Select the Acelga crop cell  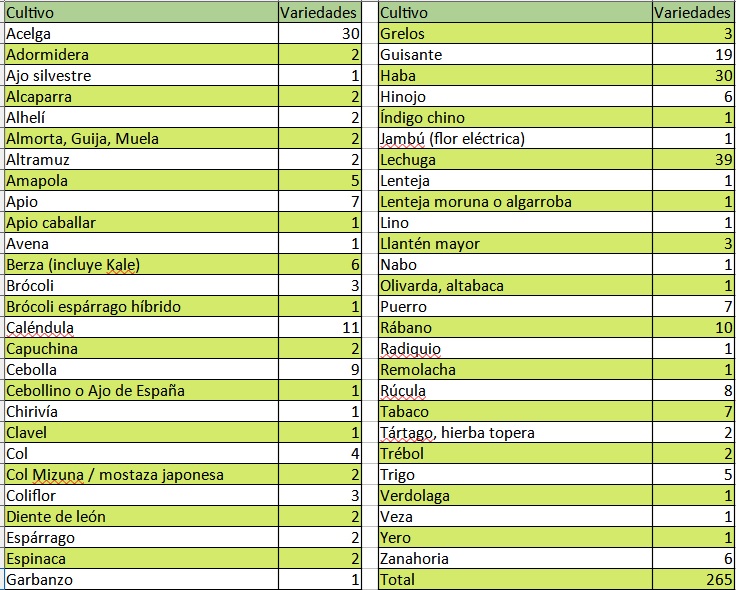pyautogui.click(x=142, y=33)
